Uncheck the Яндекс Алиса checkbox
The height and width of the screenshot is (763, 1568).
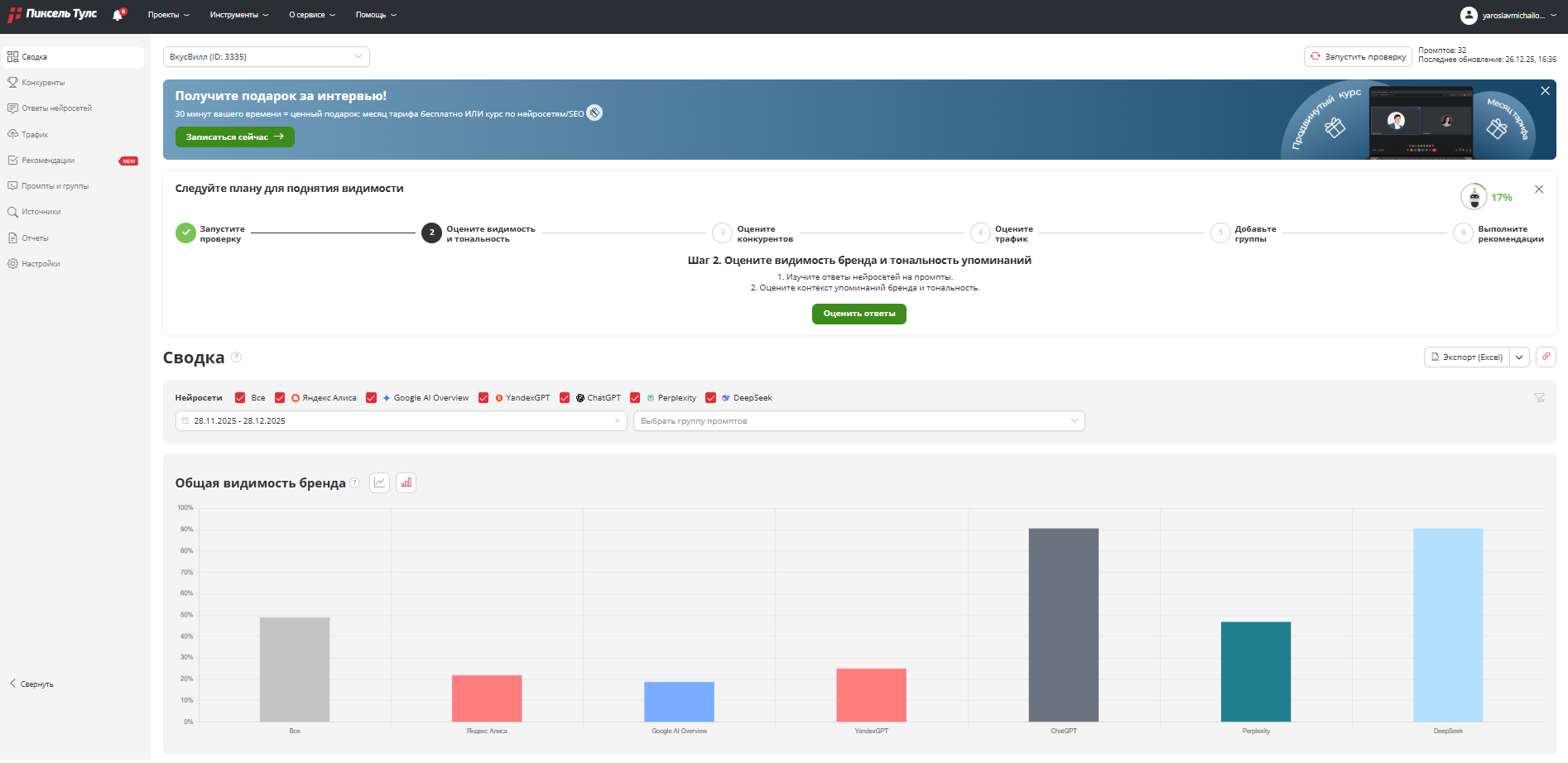(280, 398)
